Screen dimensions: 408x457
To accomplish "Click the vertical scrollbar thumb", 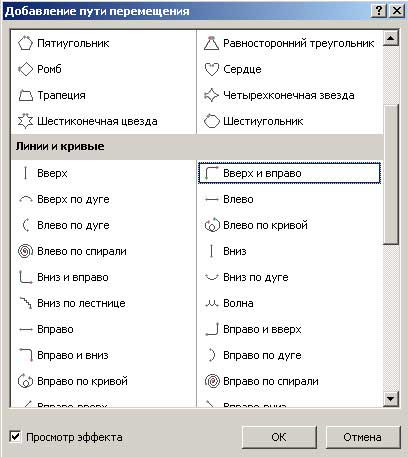I will point(391,175).
